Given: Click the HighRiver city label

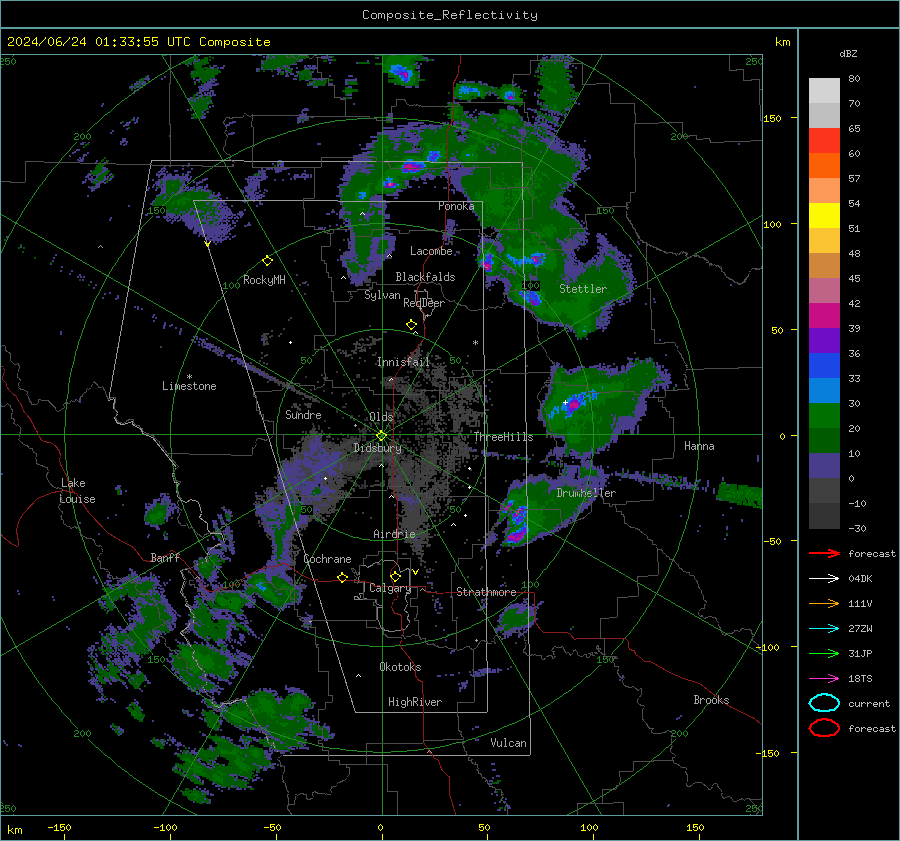Looking at the screenshot, I should click(x=415, y=702).
